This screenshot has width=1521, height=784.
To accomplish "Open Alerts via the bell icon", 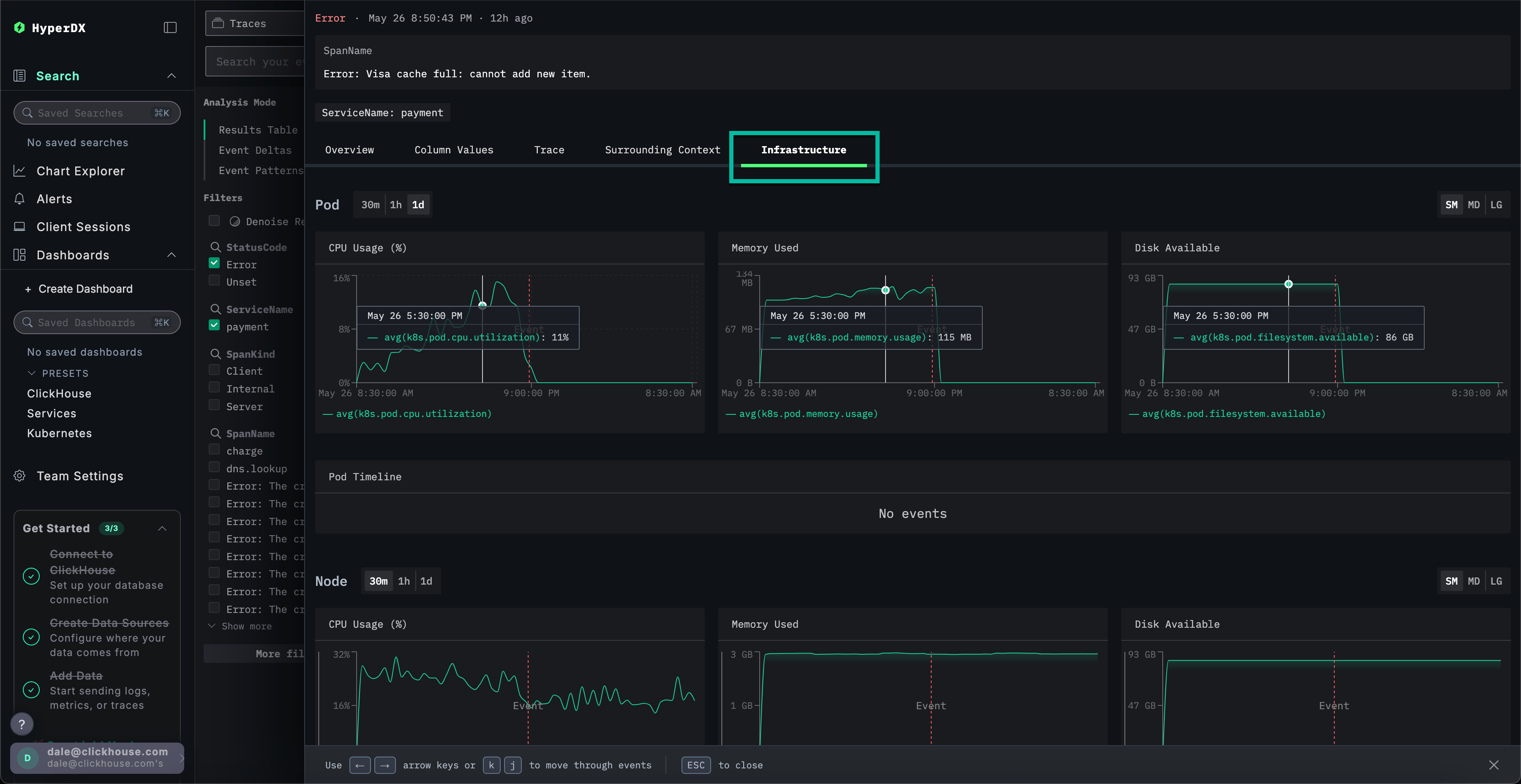I will tap(19, 199).
